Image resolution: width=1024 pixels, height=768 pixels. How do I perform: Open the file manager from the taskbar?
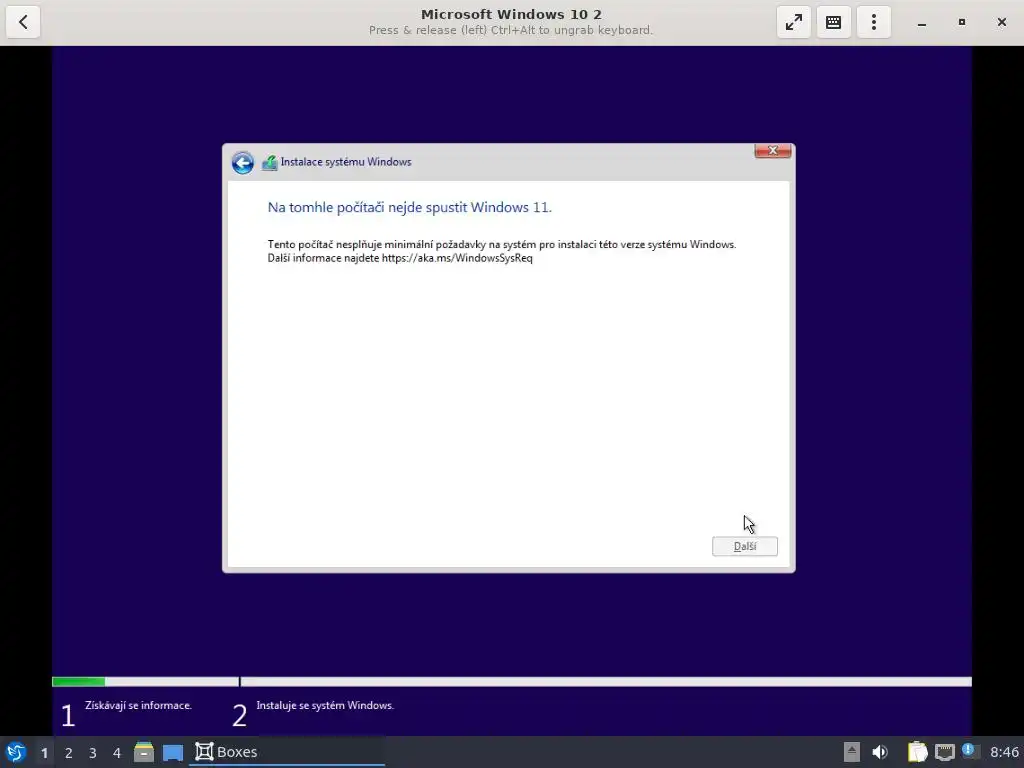tap(144, 752)
